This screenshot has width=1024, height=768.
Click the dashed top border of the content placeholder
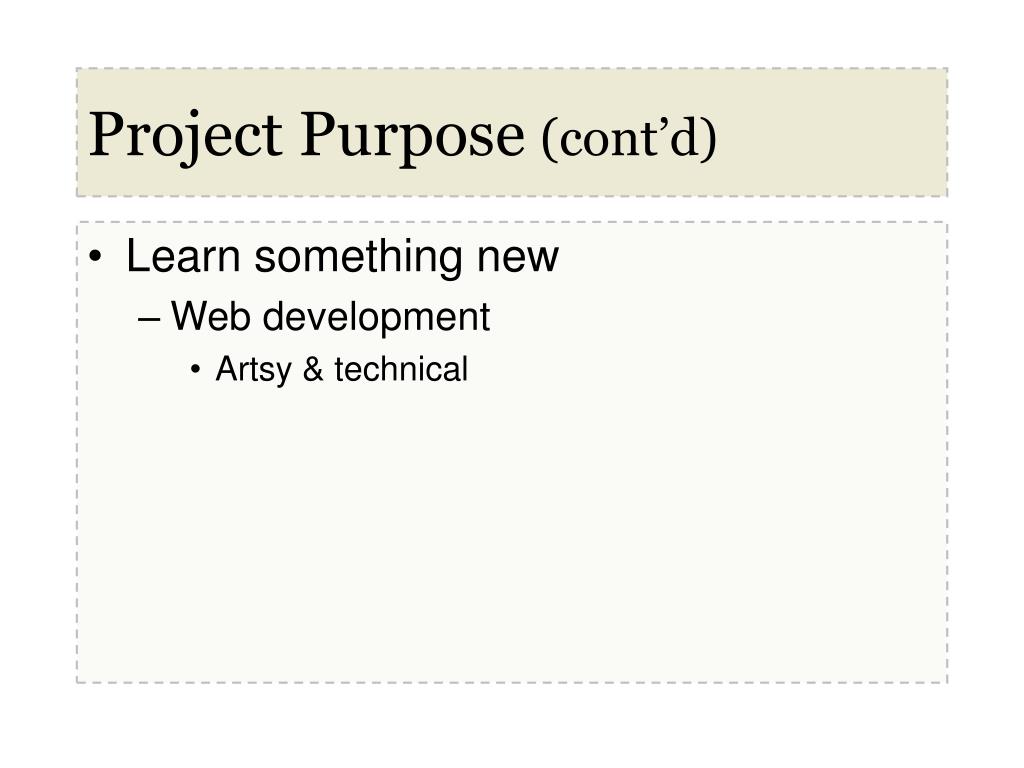[512, 223]
